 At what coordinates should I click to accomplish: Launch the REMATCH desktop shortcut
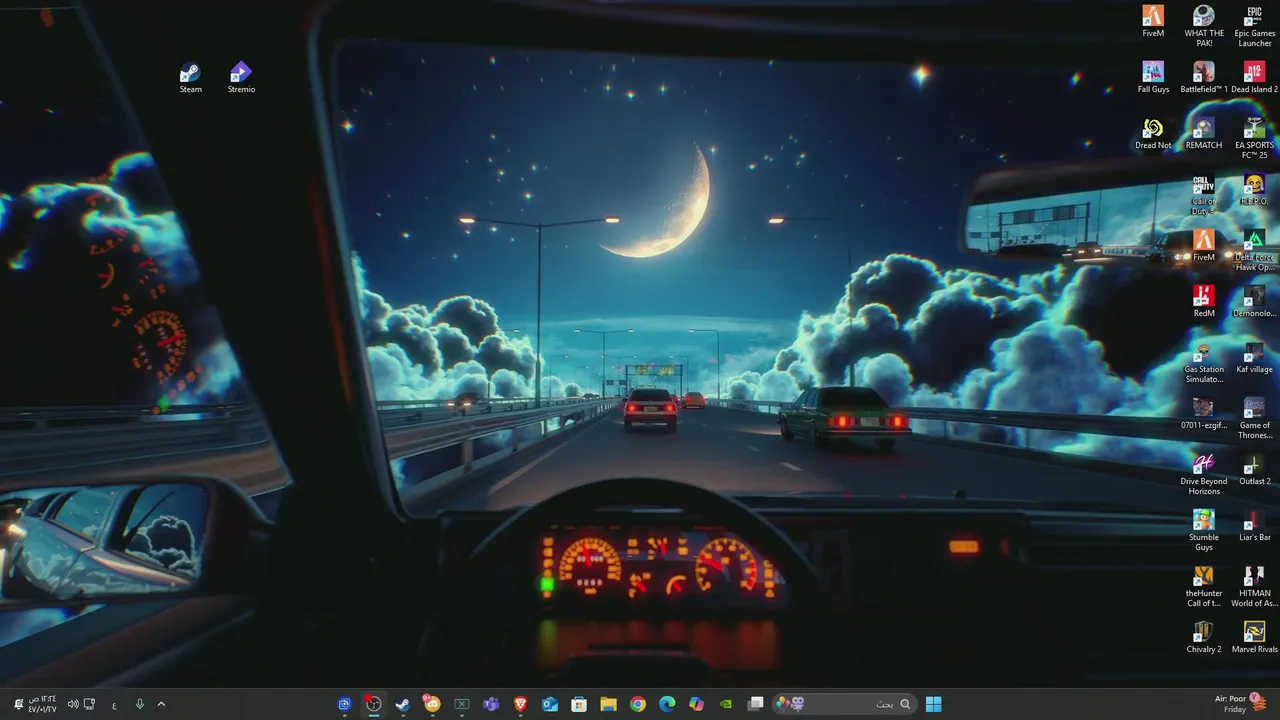click(x=1204, y=134)
